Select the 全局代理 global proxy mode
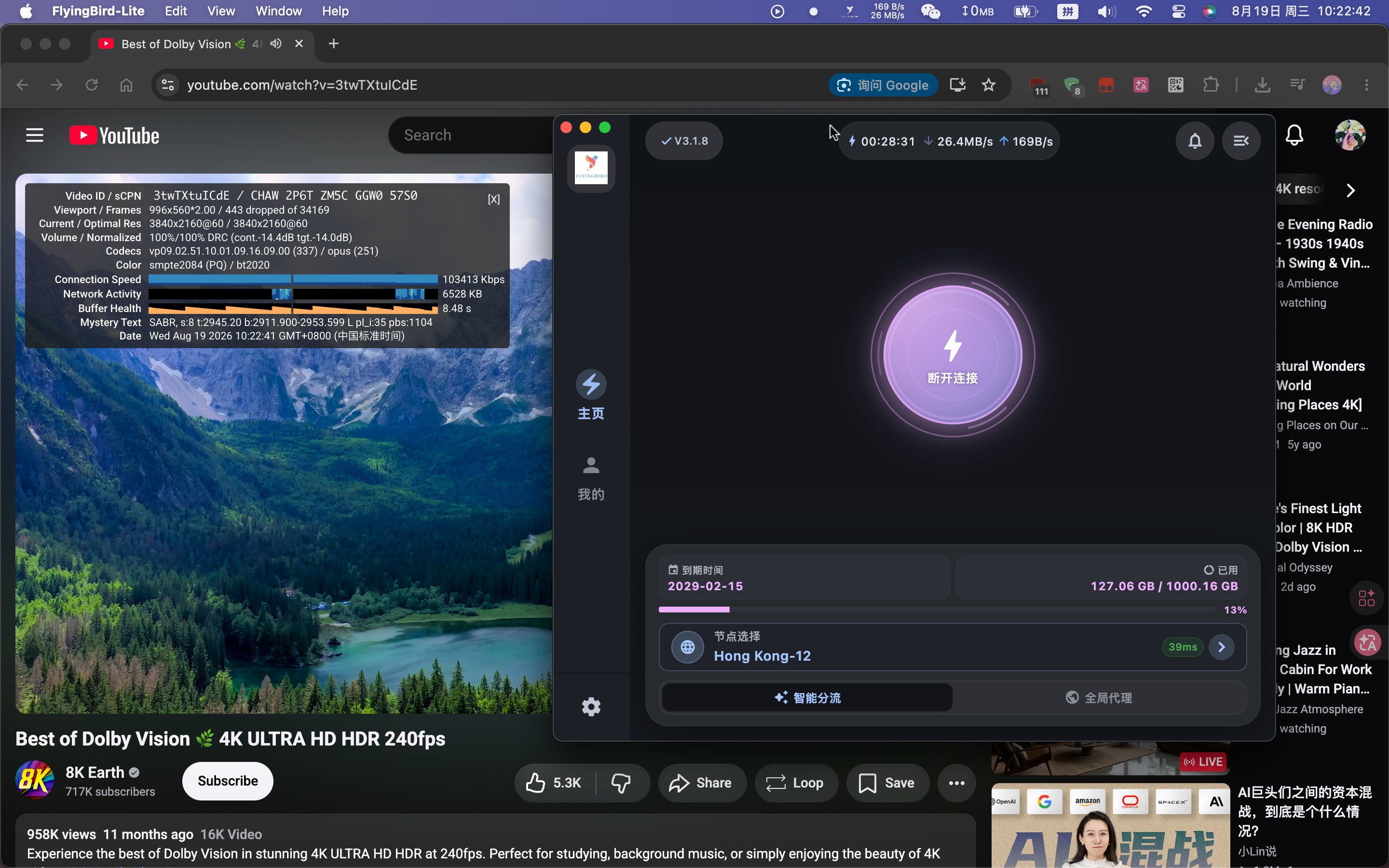The height and width of the screenshot is (868, 1389). click(1099, 697)
